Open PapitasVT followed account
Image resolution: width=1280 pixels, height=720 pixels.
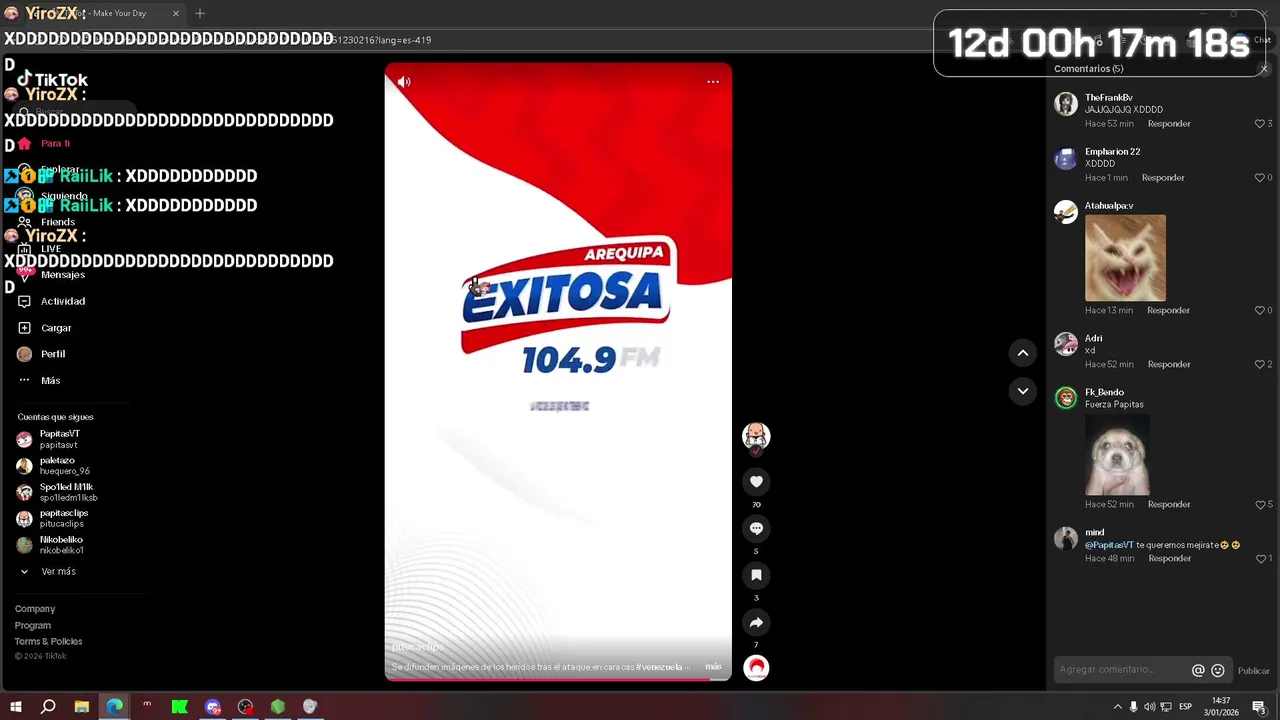[x=59, y=439]
